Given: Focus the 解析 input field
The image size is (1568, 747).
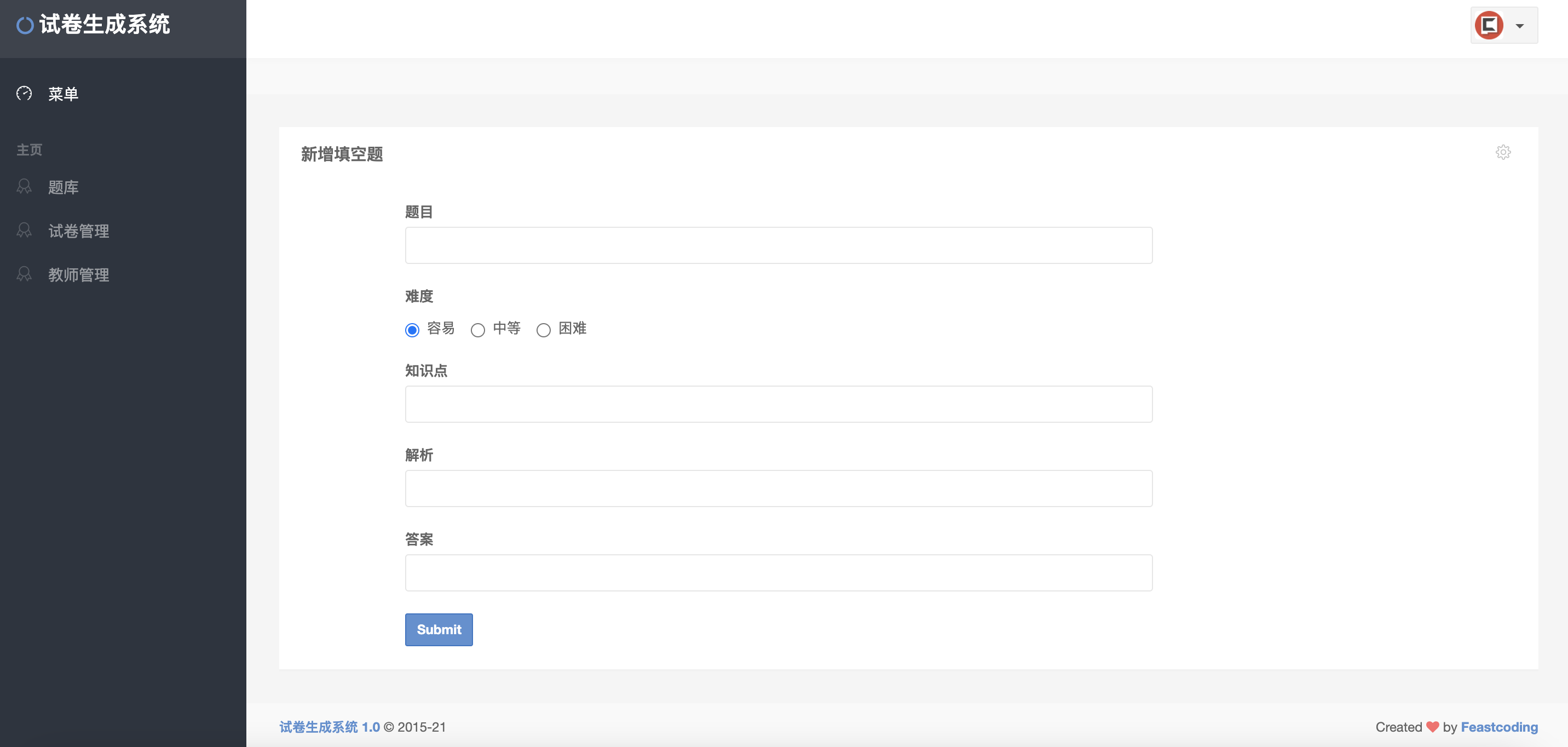Looking at the screenshot, I should coord(779,489).
